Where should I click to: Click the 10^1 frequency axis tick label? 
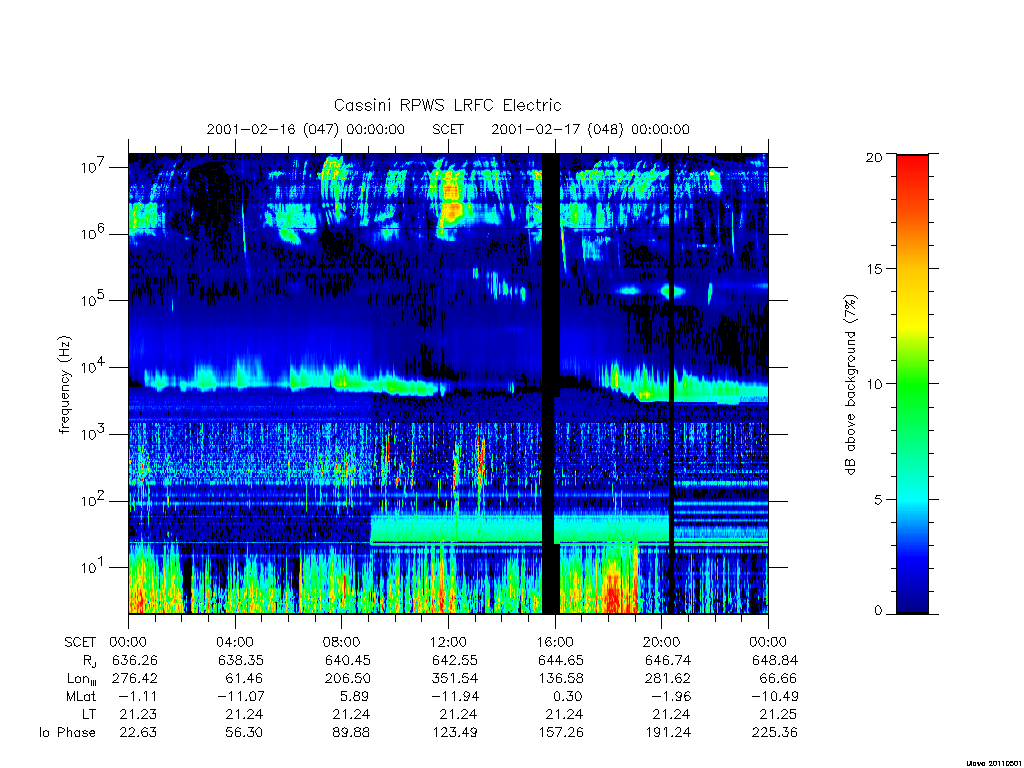click(x=93, y=568)
